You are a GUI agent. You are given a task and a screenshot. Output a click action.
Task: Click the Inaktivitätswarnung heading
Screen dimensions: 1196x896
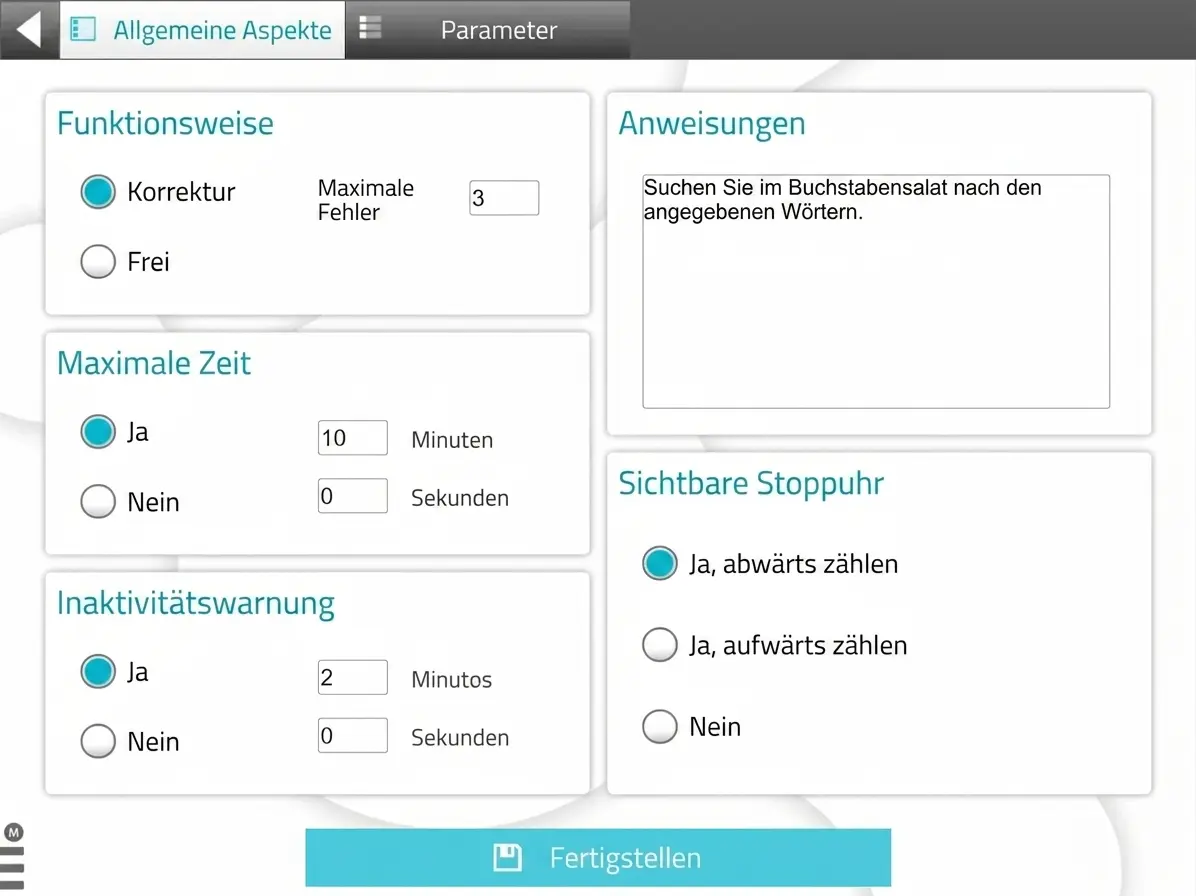[196, 603]
